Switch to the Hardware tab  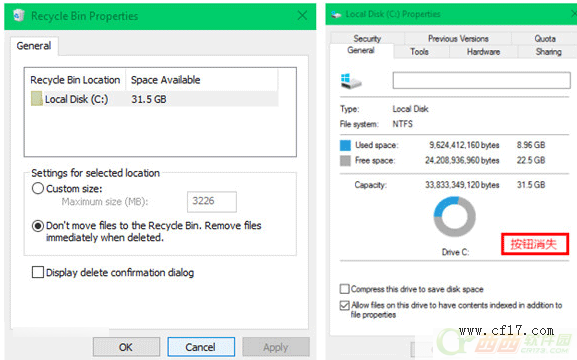pos(483,52)
